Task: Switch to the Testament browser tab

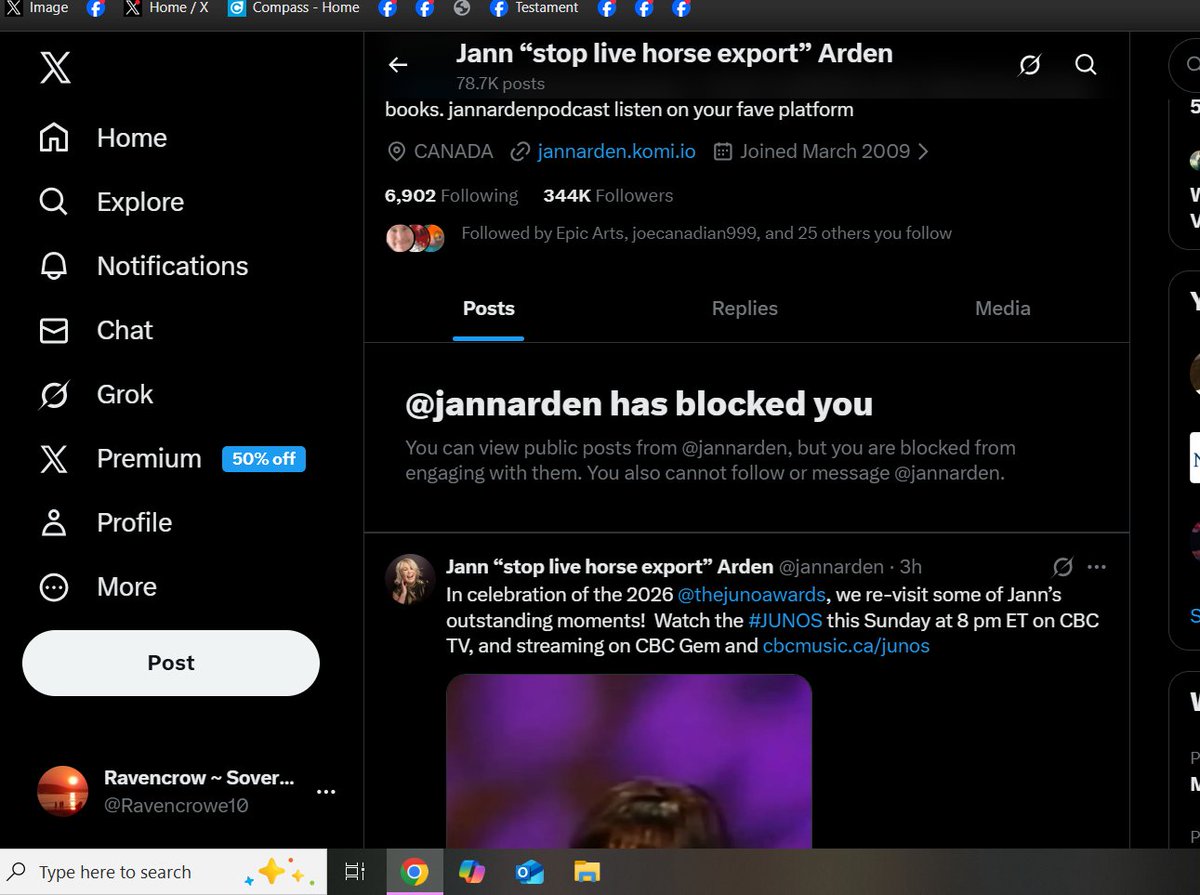Action: tap(534, 8)
